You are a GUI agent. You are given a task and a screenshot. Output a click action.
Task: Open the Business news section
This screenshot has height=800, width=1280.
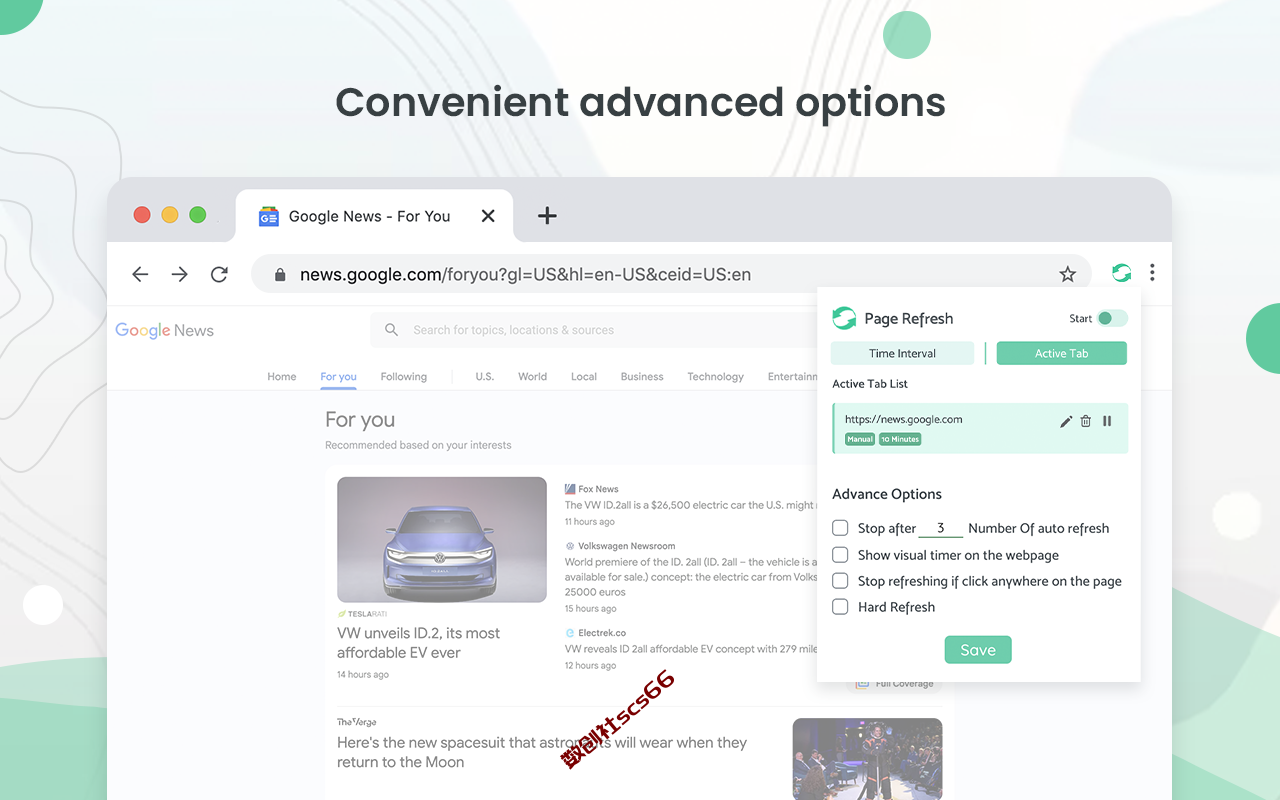click(642, 377)
